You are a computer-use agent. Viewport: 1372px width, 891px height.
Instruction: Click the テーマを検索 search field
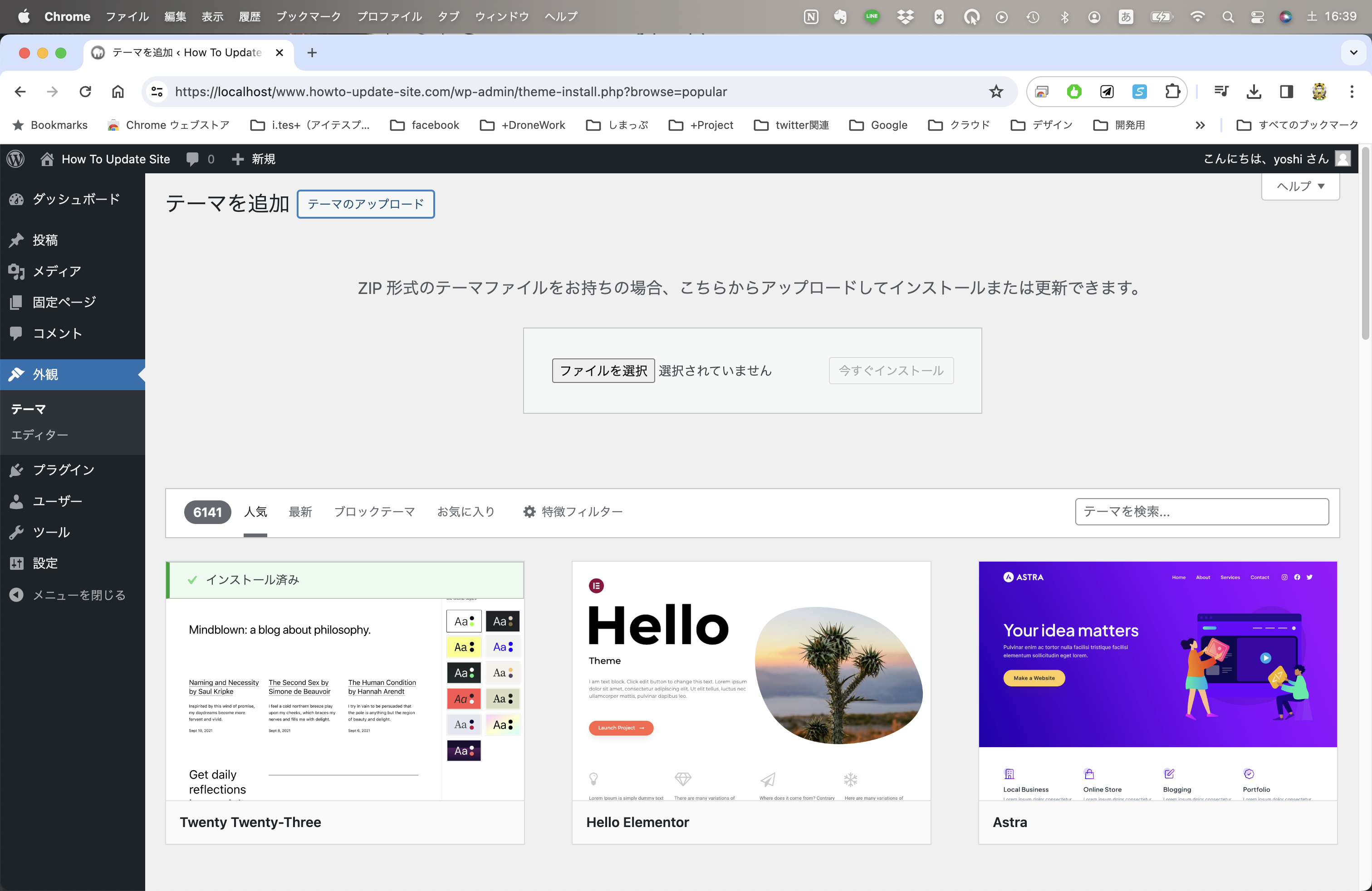1201,512
